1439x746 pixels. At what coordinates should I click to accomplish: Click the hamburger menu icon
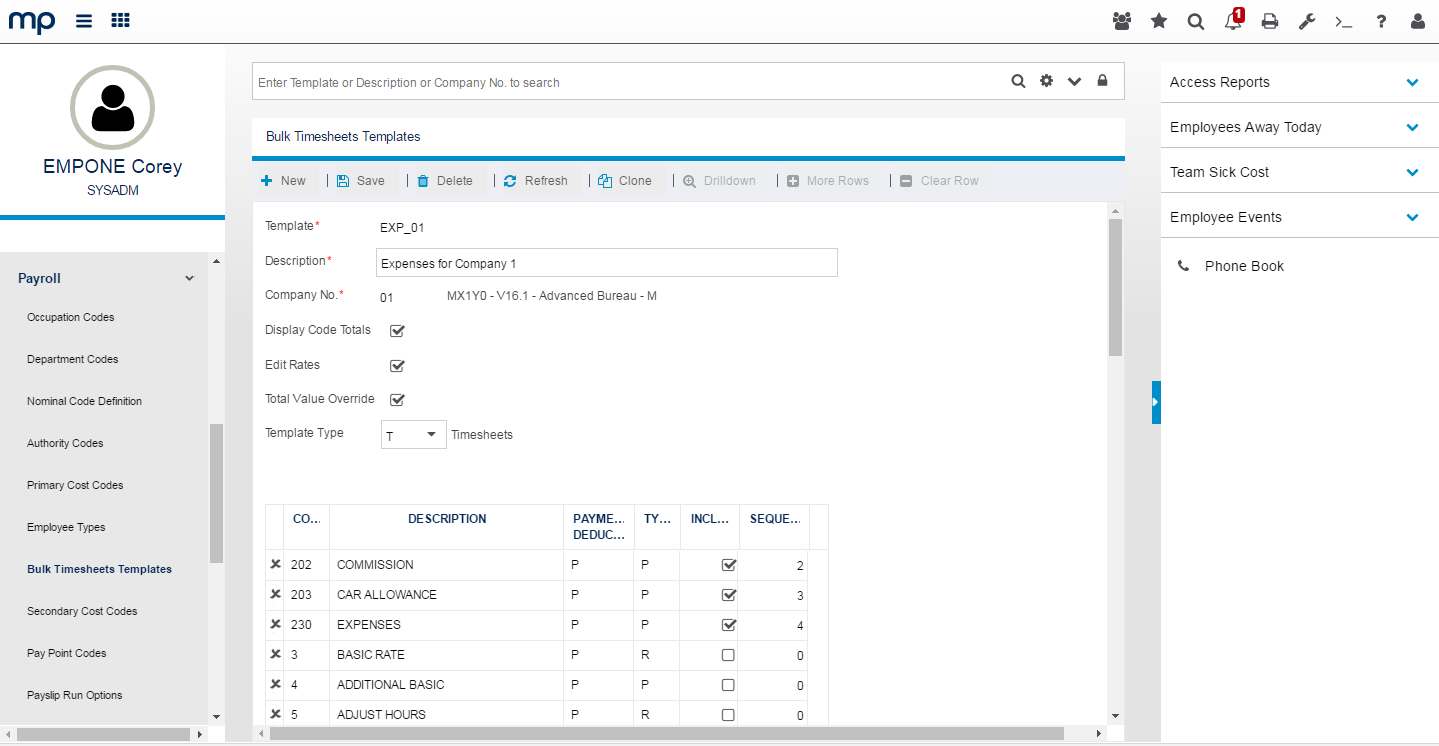click(84, 21)
